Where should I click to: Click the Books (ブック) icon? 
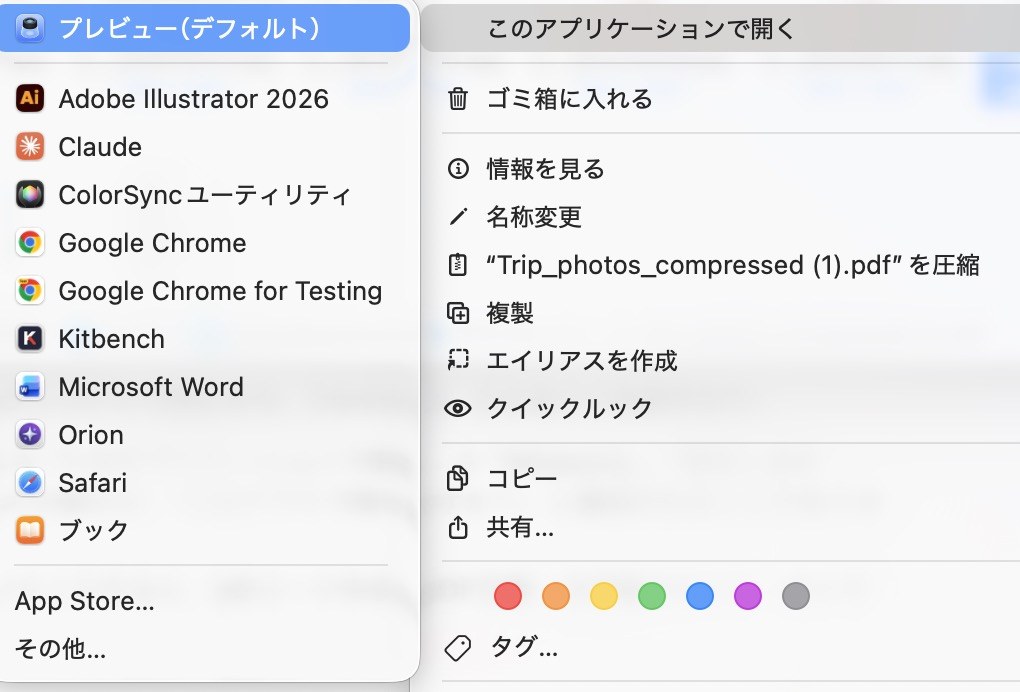30,530
